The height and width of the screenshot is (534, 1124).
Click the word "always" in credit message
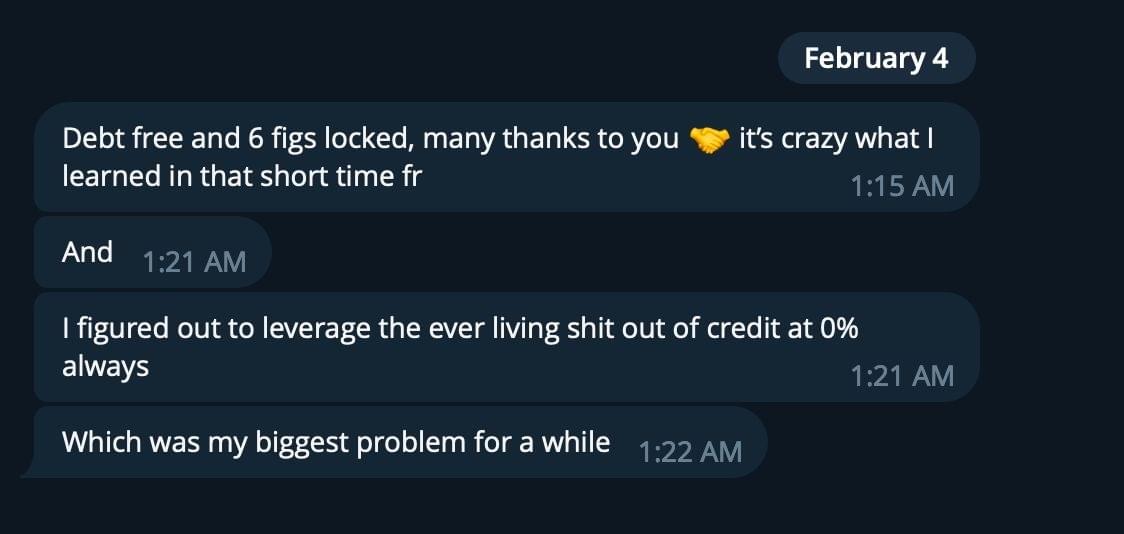105,366
